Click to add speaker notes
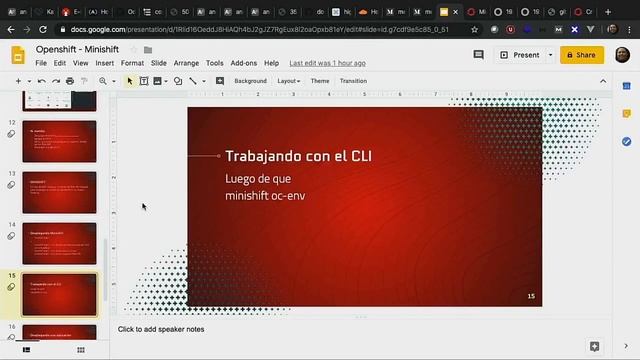The width and height of the screenshot is (640, 360). click(161, 329)
